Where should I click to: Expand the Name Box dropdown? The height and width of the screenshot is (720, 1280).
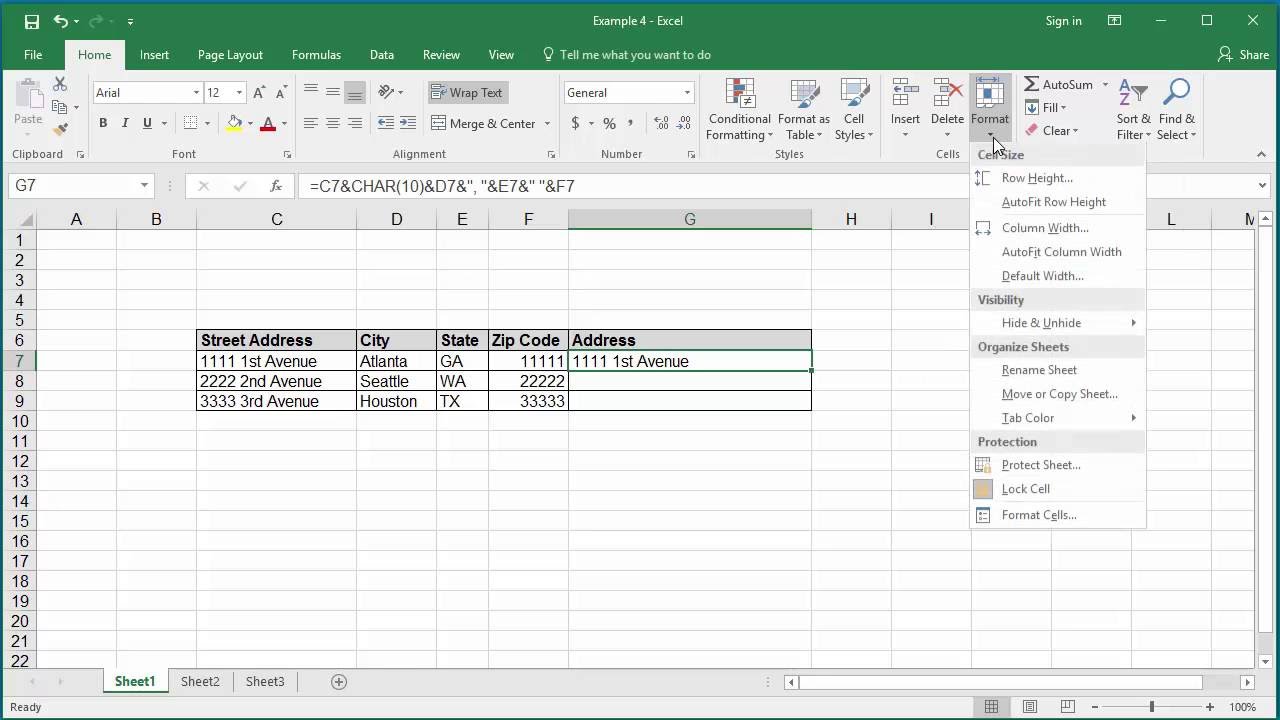click(144, 186)
